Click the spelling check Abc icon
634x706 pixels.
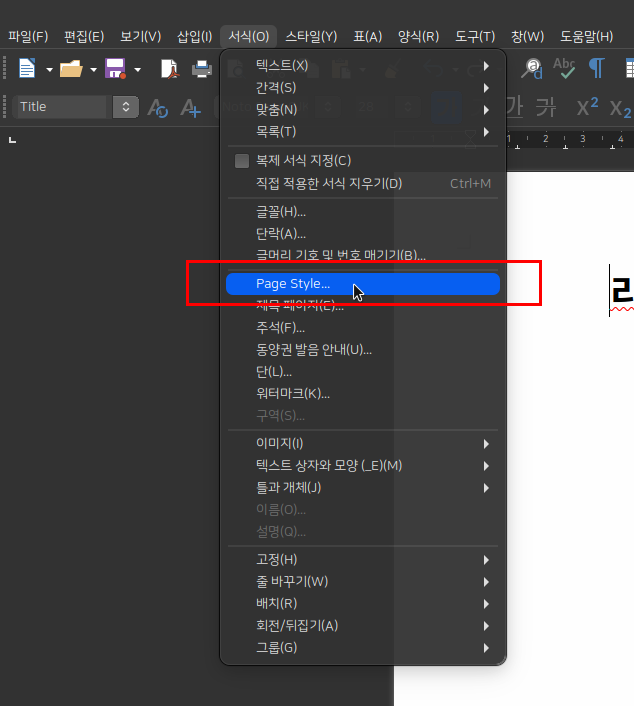564,68
